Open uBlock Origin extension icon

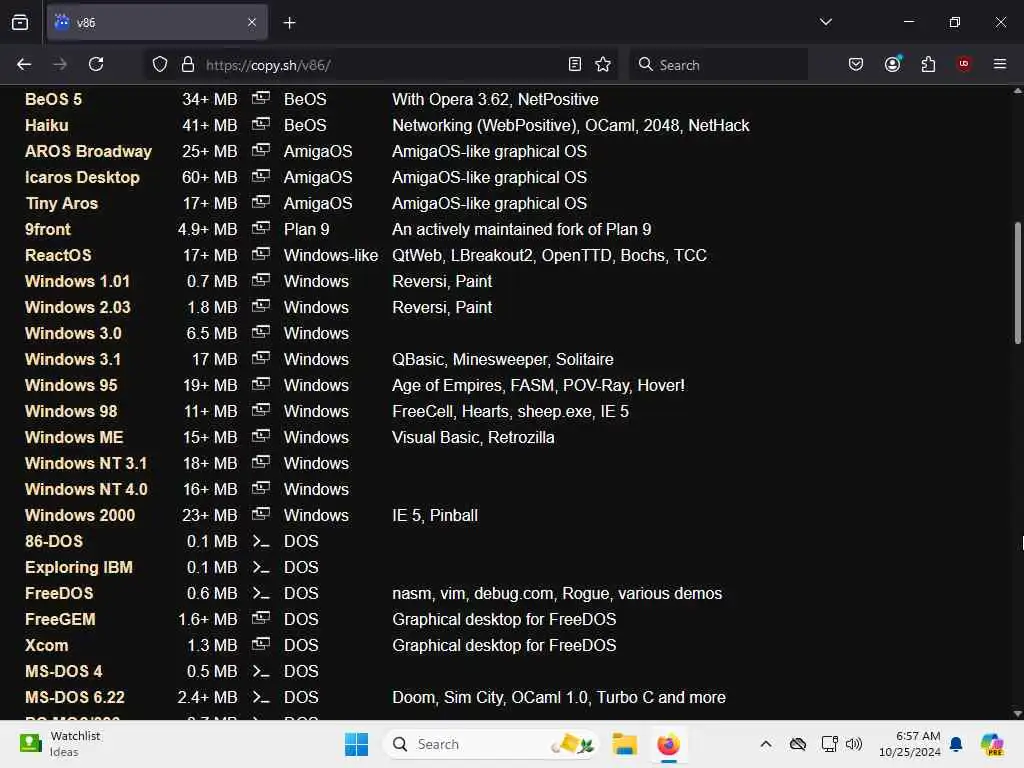click(x=964, y=64)
